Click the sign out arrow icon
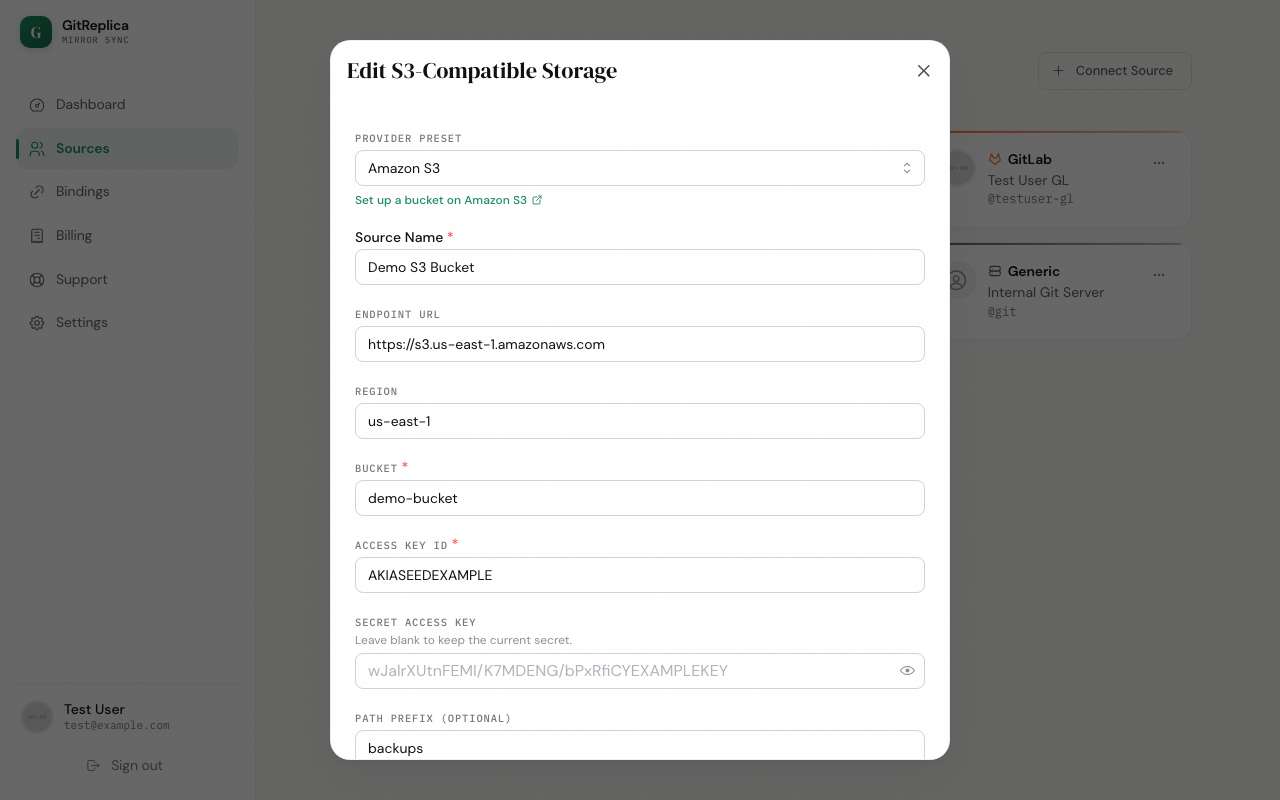The image size is (1280, 800). 94,765
